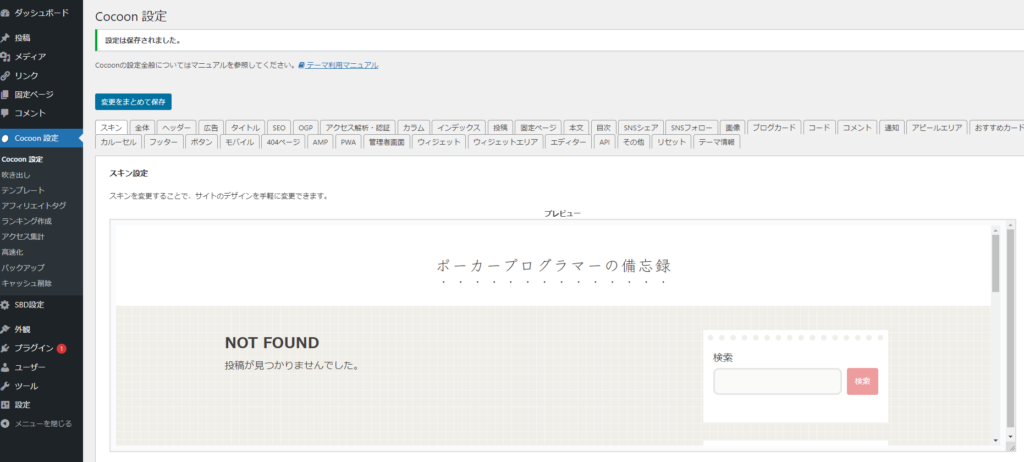This screenshot has height=462, width=1024.
Task: Open ランキング作成 in the Cocoon submenu
Action: 26,221
